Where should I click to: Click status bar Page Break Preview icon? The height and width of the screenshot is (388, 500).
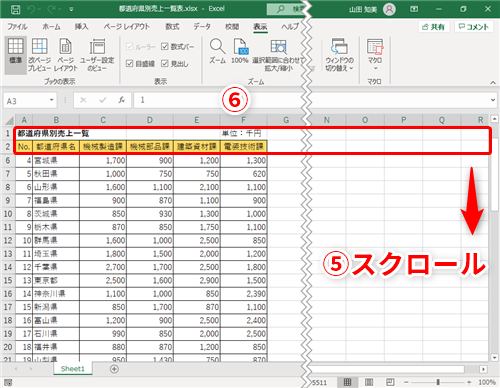click(390, 382)
